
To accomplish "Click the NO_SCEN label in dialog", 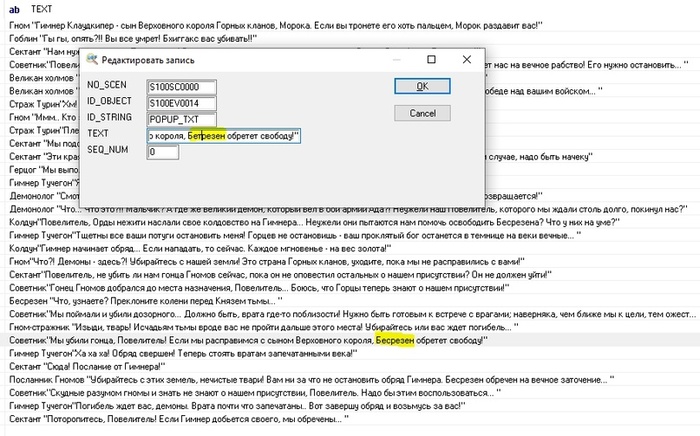I will click(x=107, y=85).
